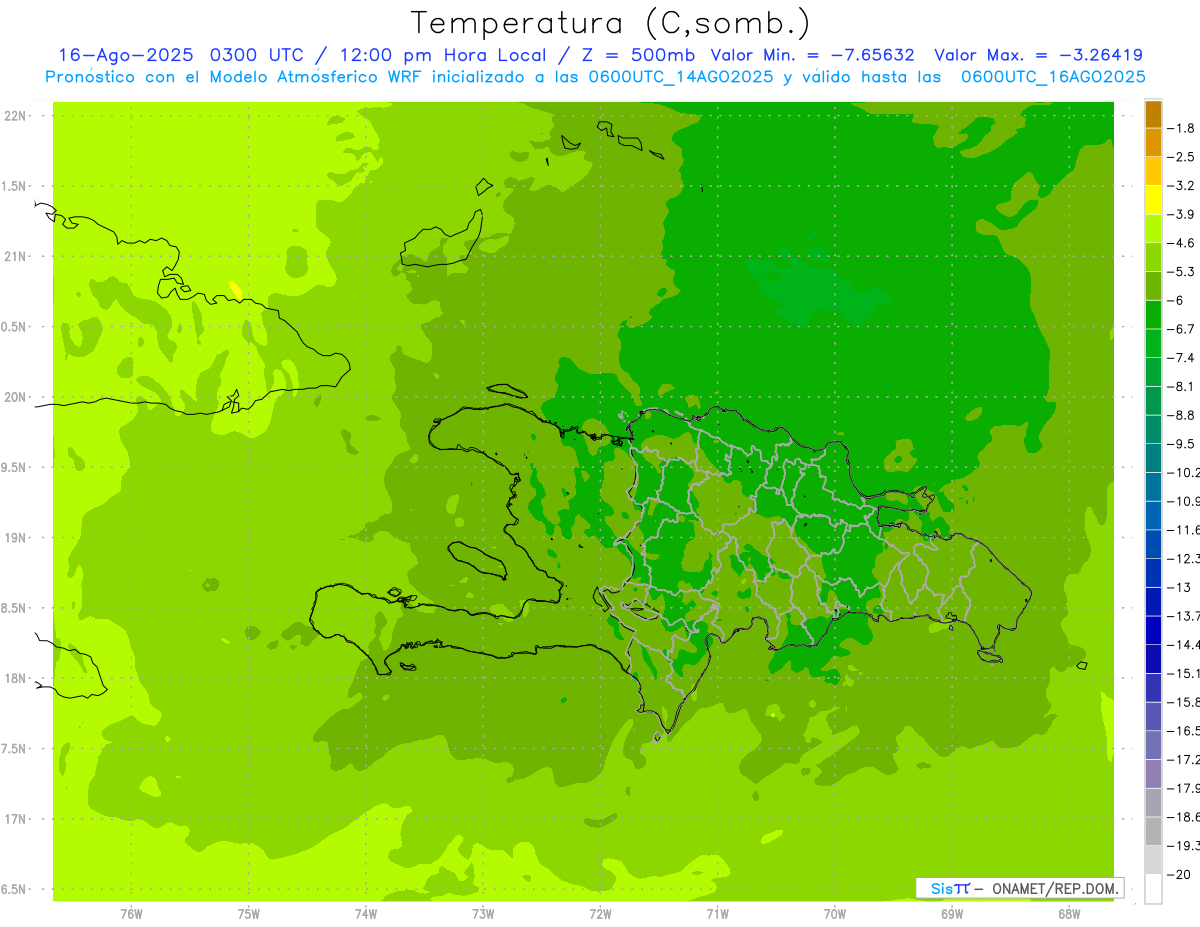Click the 75W longitude label

click(x=248, y=913)
